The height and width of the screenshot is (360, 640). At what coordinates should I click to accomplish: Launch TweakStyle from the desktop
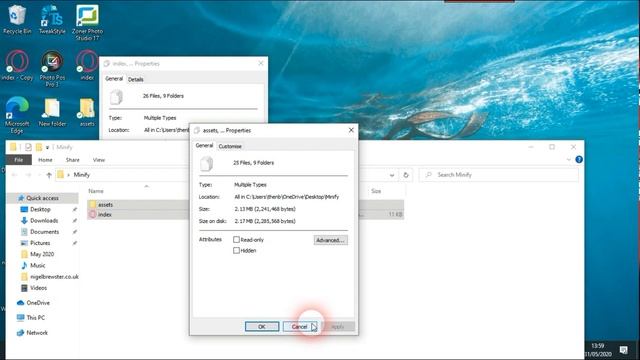[52, 19]
